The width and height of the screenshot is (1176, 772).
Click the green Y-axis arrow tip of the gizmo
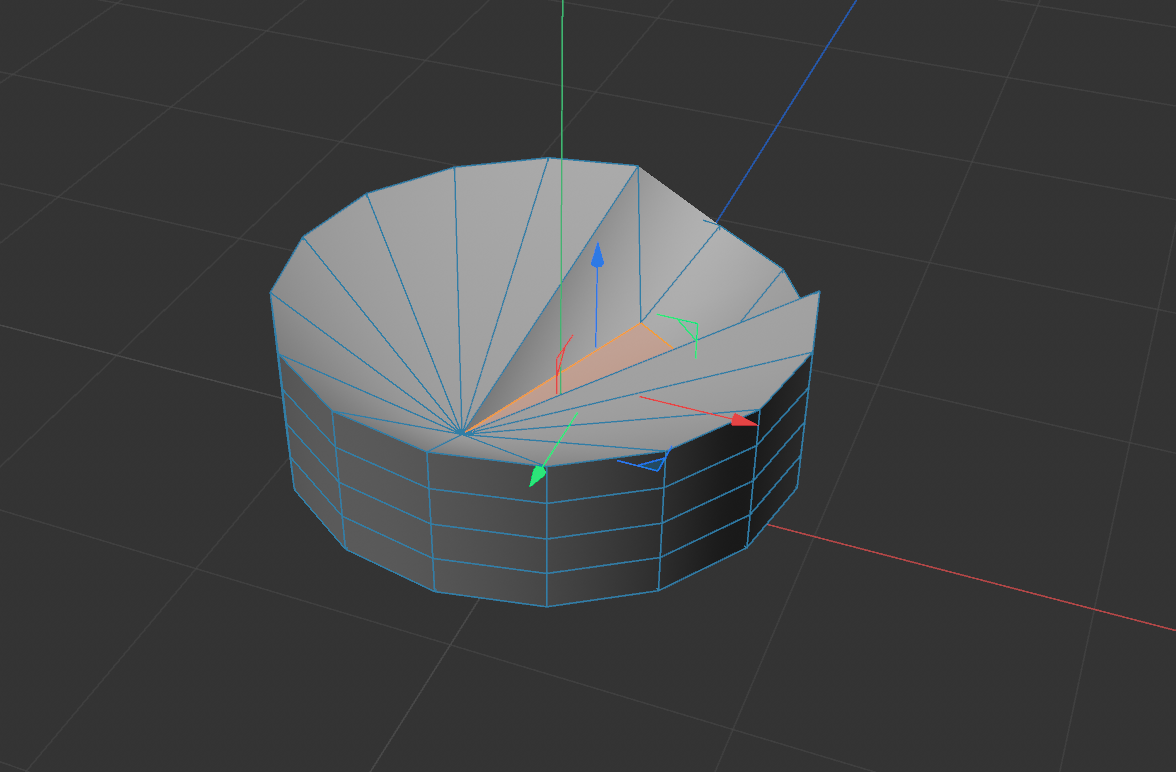(537, 476)
